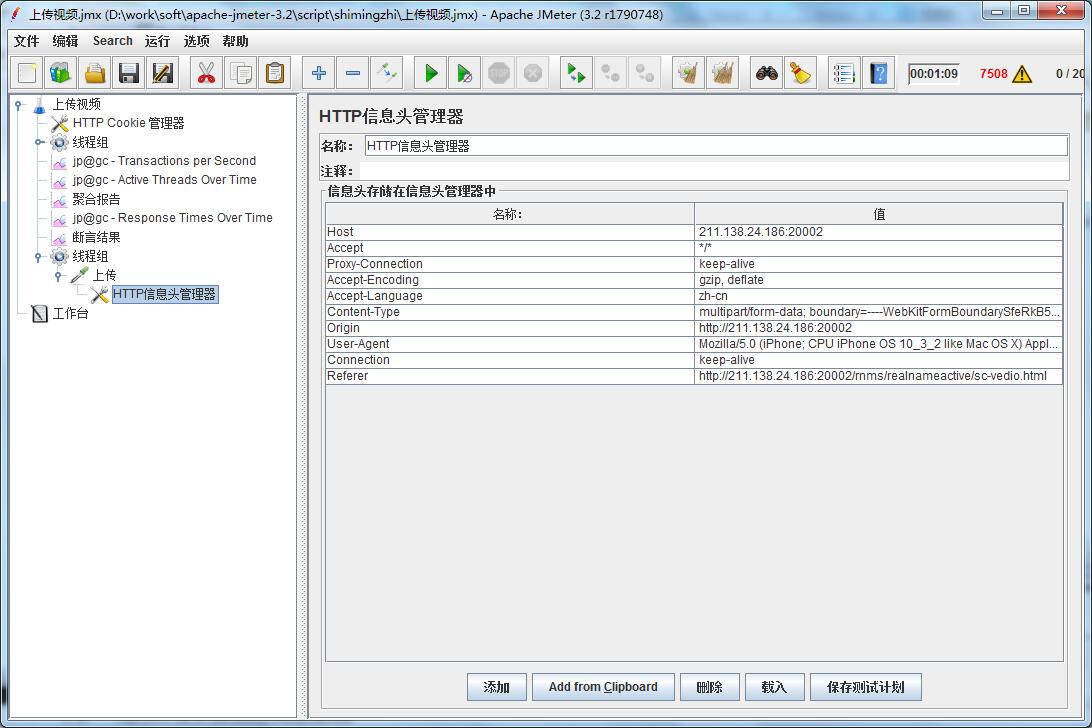Click the Copy icon in toolbar
1092x728 pixels.
coord(241,73)
